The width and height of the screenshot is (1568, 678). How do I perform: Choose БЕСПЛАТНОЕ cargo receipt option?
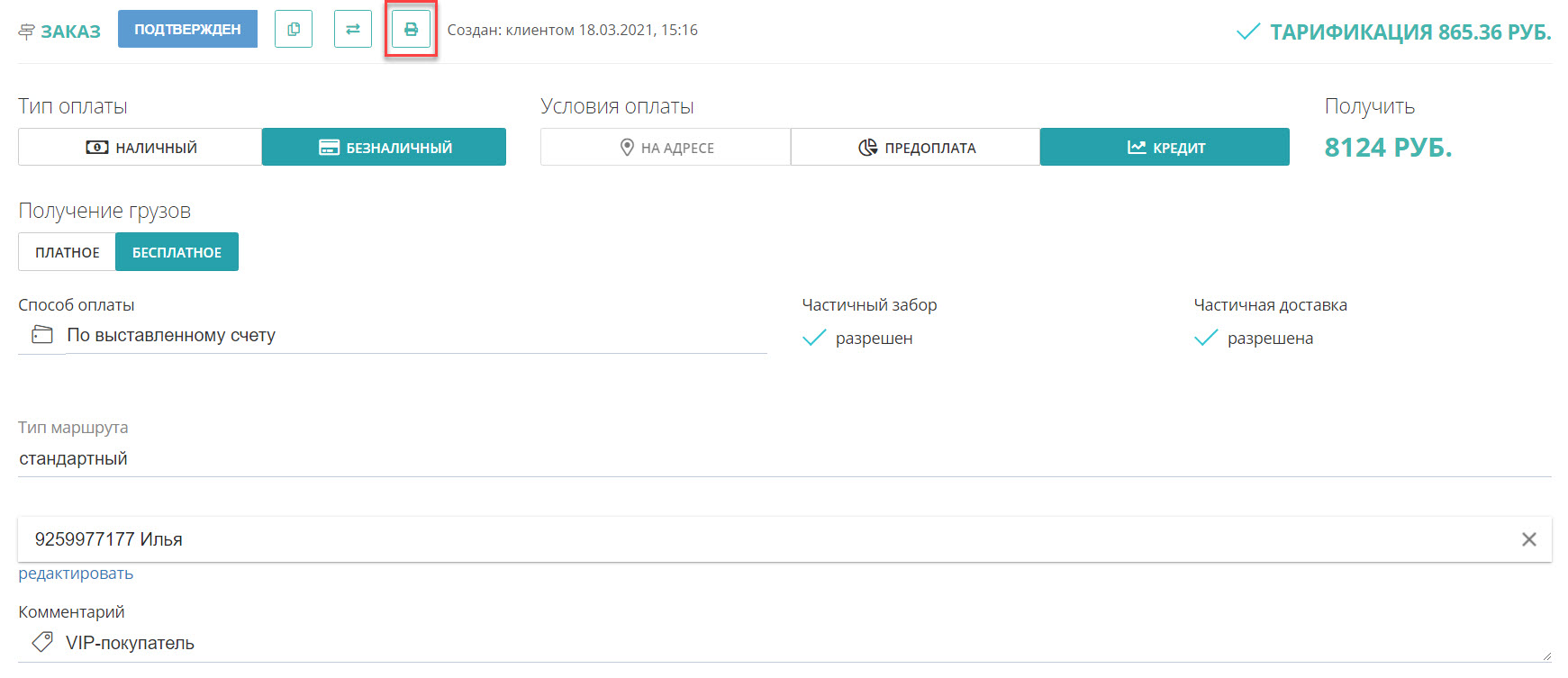(x=177, y=252)
